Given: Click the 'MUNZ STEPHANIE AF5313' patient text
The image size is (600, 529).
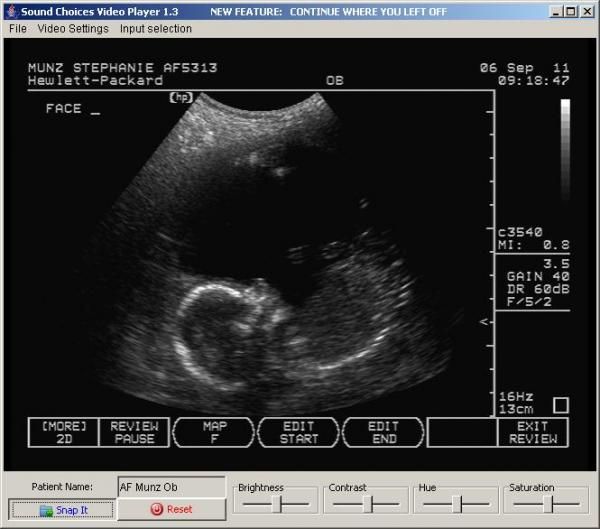Looking at the screenshot, I should point(122,68).
